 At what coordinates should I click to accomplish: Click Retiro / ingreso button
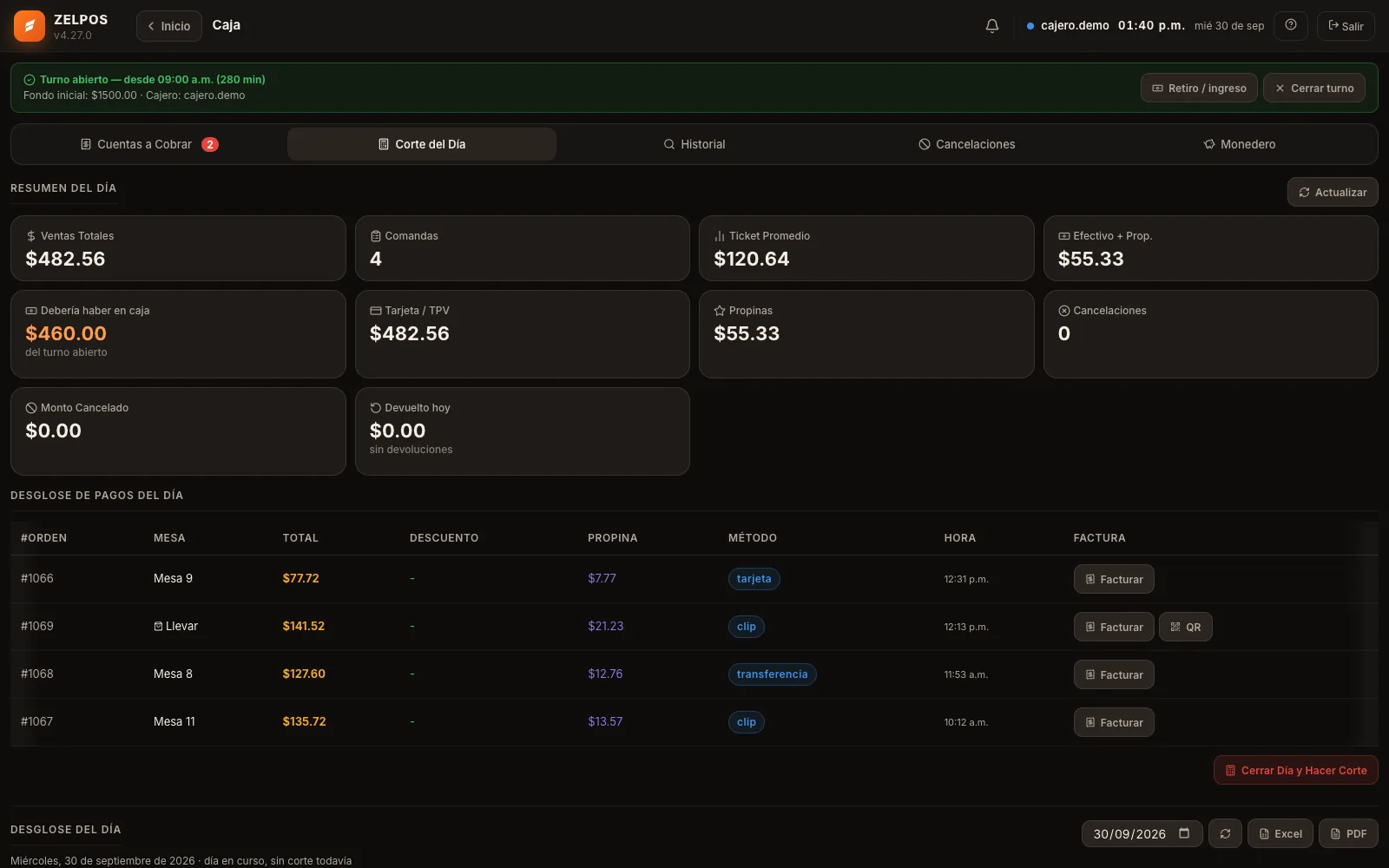pos(1199,88)
